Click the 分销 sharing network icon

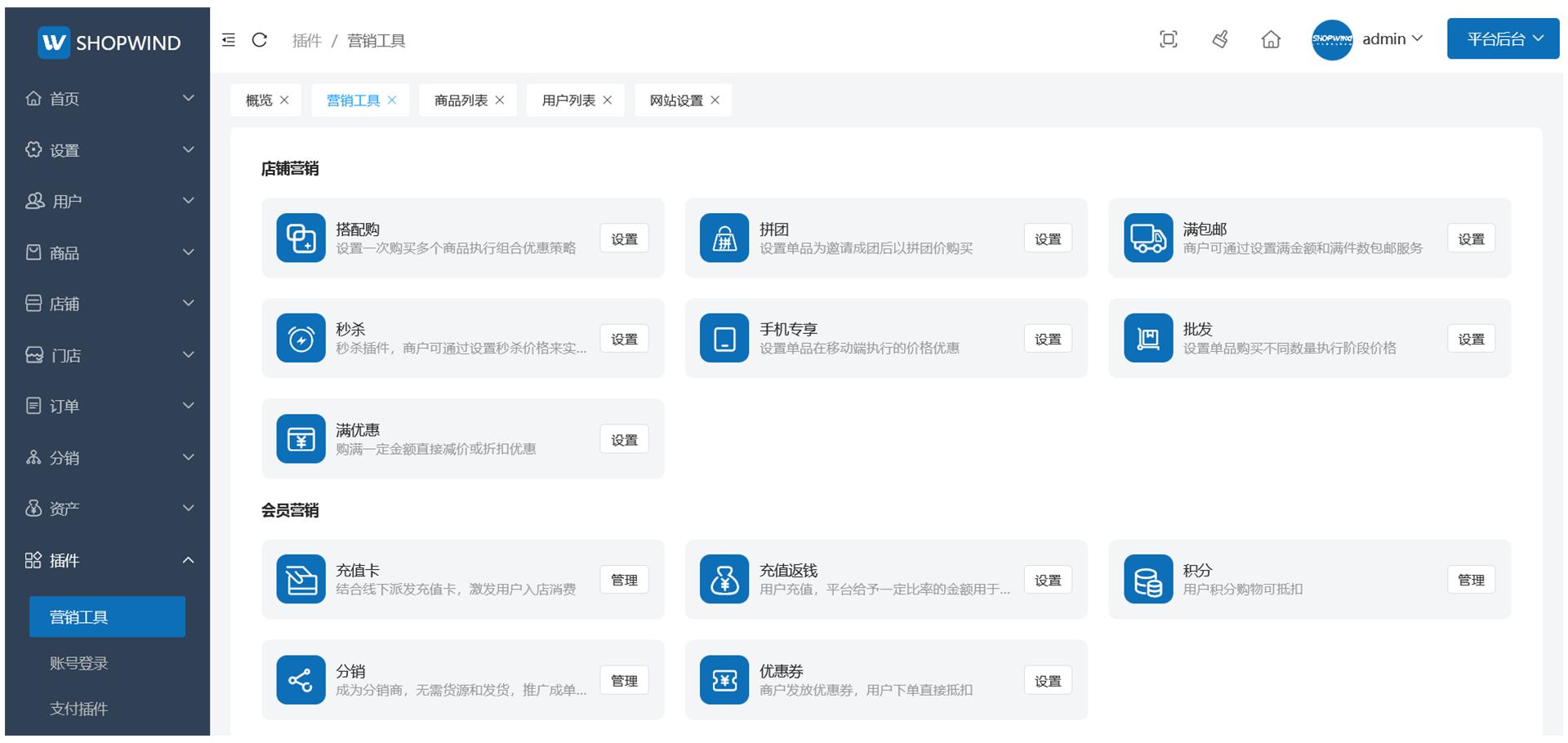(x=301, y=679)
